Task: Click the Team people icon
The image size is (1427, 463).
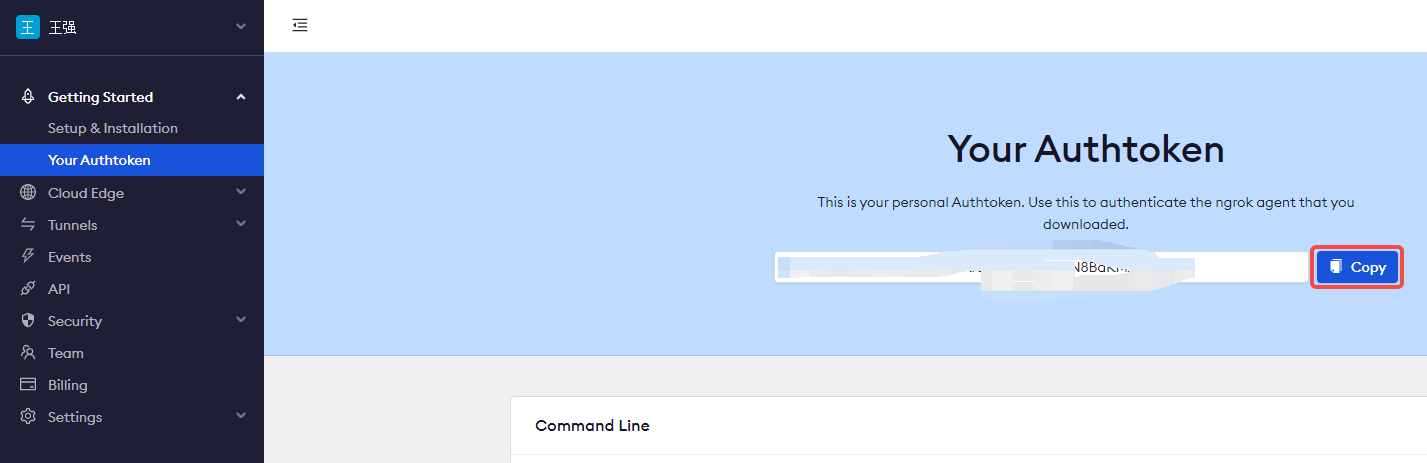Action: [28, 353]
